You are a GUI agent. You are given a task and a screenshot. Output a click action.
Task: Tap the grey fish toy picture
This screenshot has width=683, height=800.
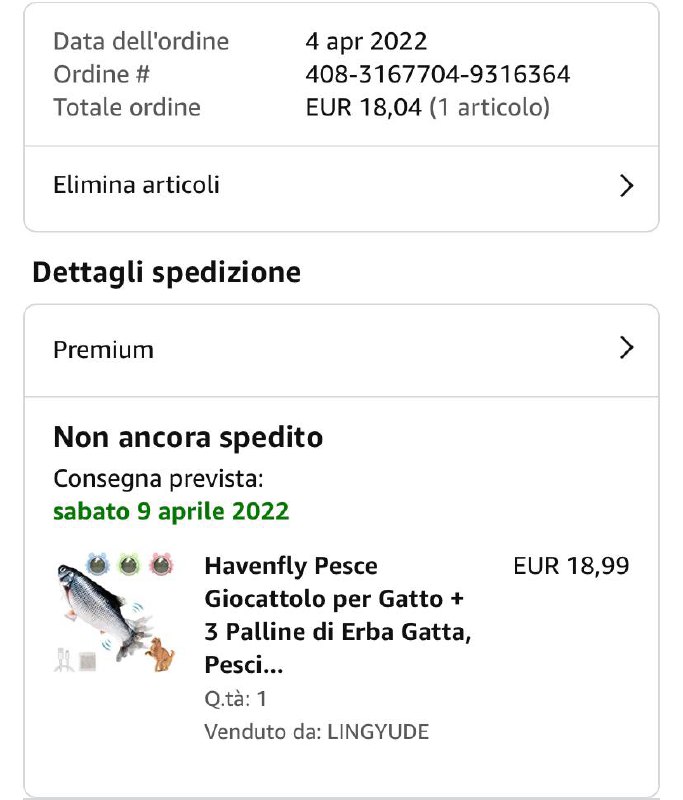tap(105, 612)
